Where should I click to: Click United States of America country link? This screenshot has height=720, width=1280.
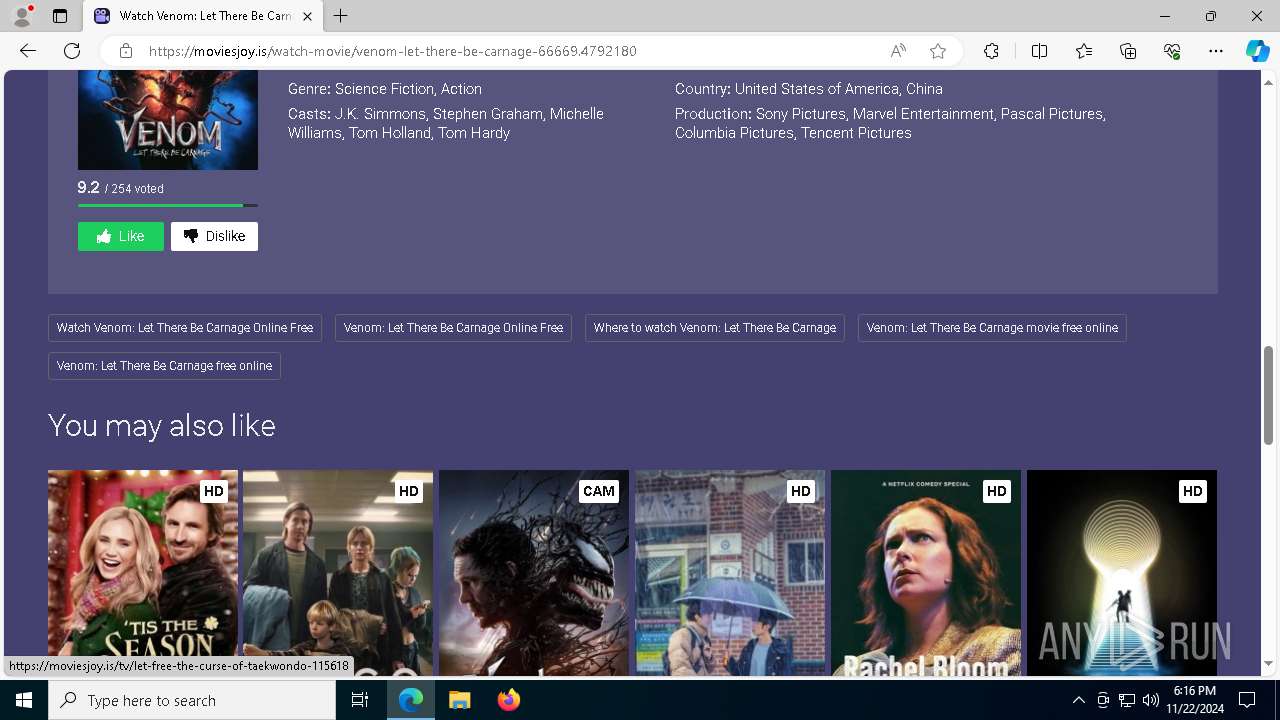point(816,89)
